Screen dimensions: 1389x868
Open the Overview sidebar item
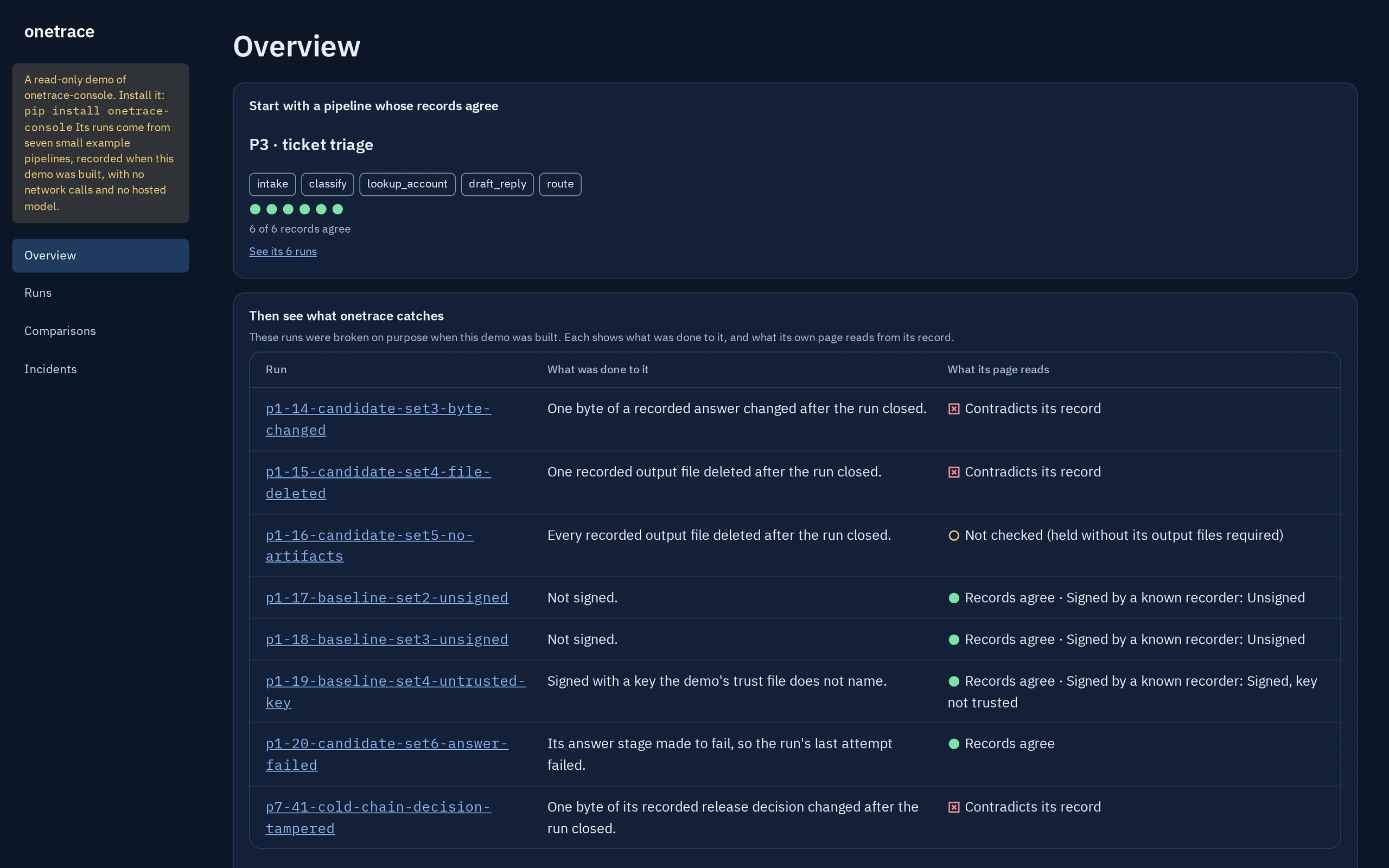(x=100, y=256)
